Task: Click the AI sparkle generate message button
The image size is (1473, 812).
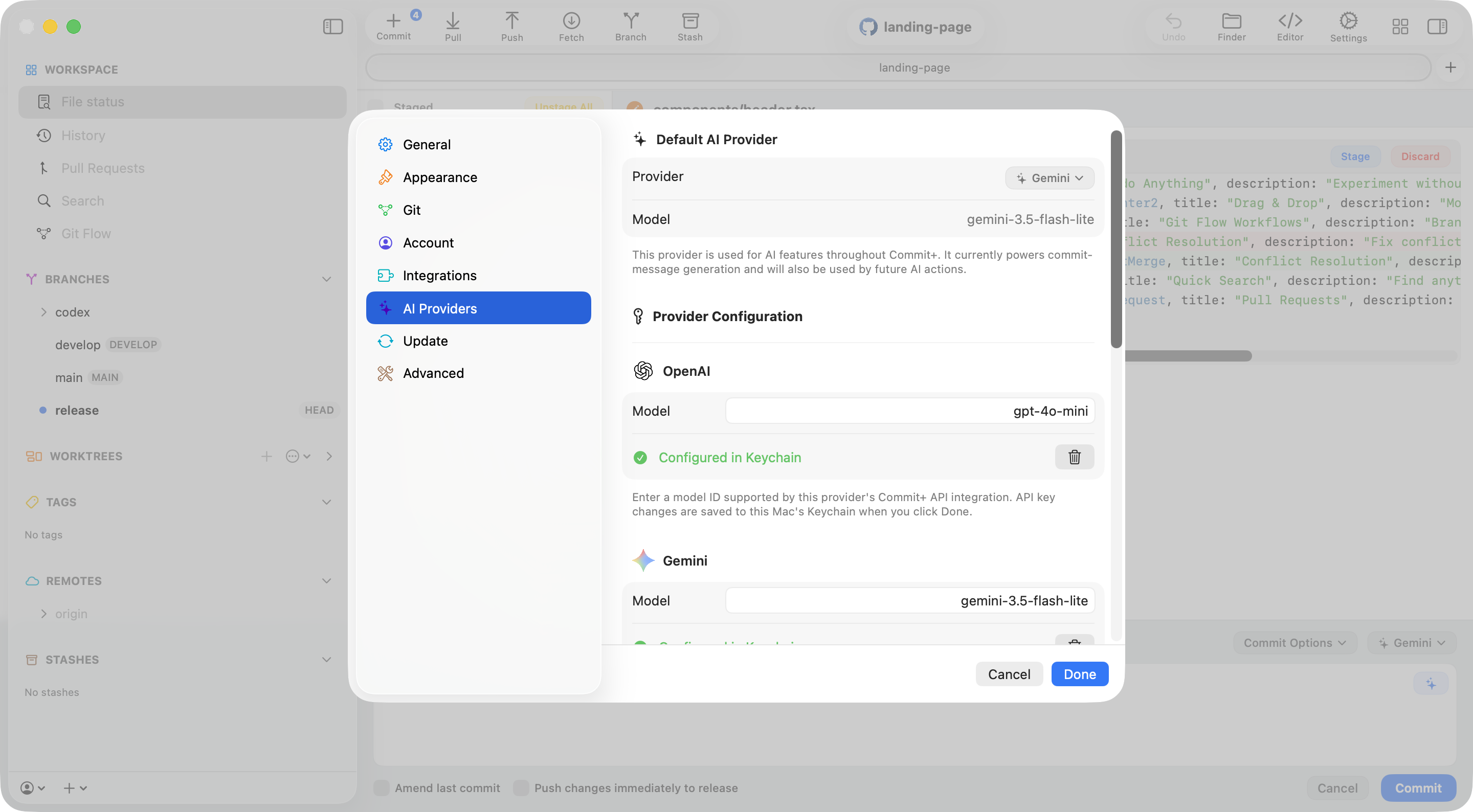Action: 1431,683
